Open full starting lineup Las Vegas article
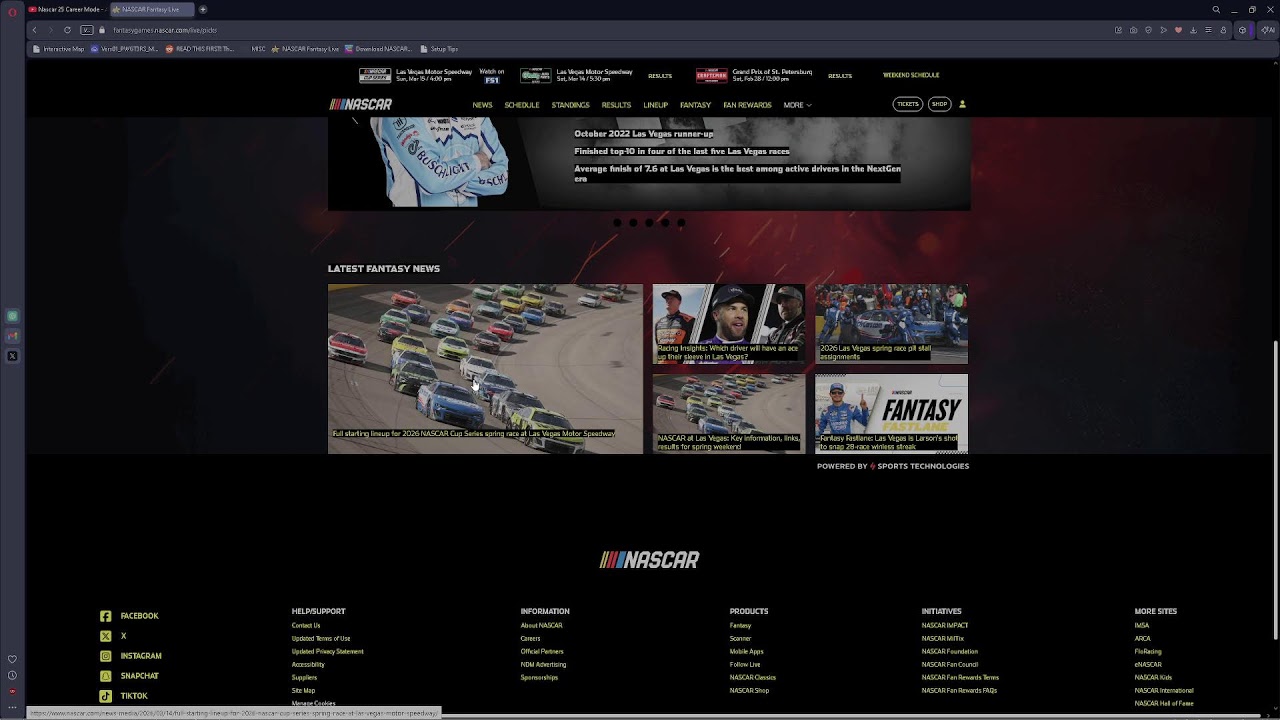Screen dimensions: 1280x720 (485, 369)
